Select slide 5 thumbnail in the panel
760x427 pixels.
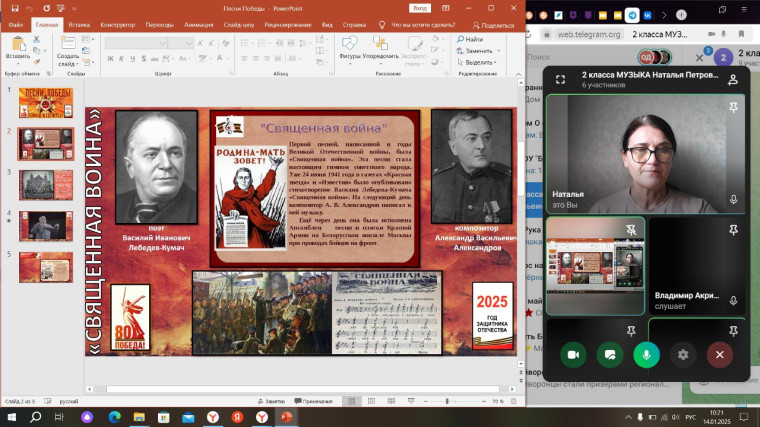click(x=46, y=267)
